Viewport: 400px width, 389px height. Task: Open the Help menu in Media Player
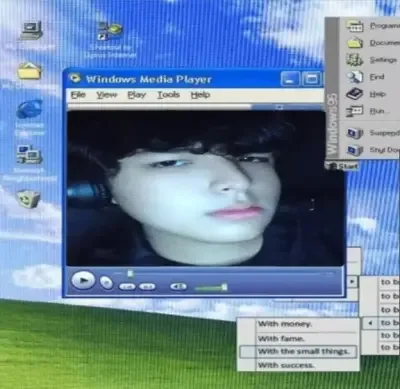click(x=200, y=95)
